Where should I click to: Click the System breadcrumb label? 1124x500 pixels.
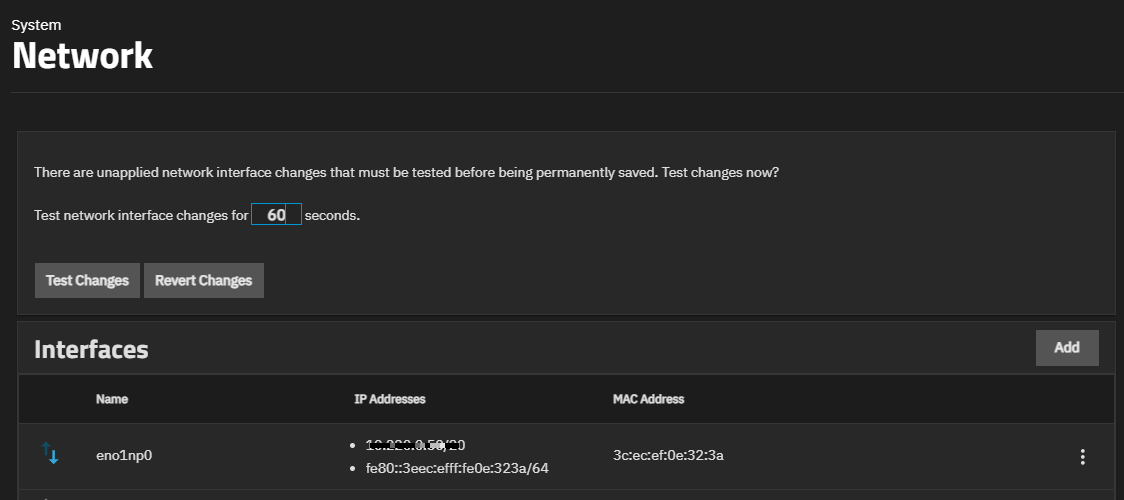(36, 25)
